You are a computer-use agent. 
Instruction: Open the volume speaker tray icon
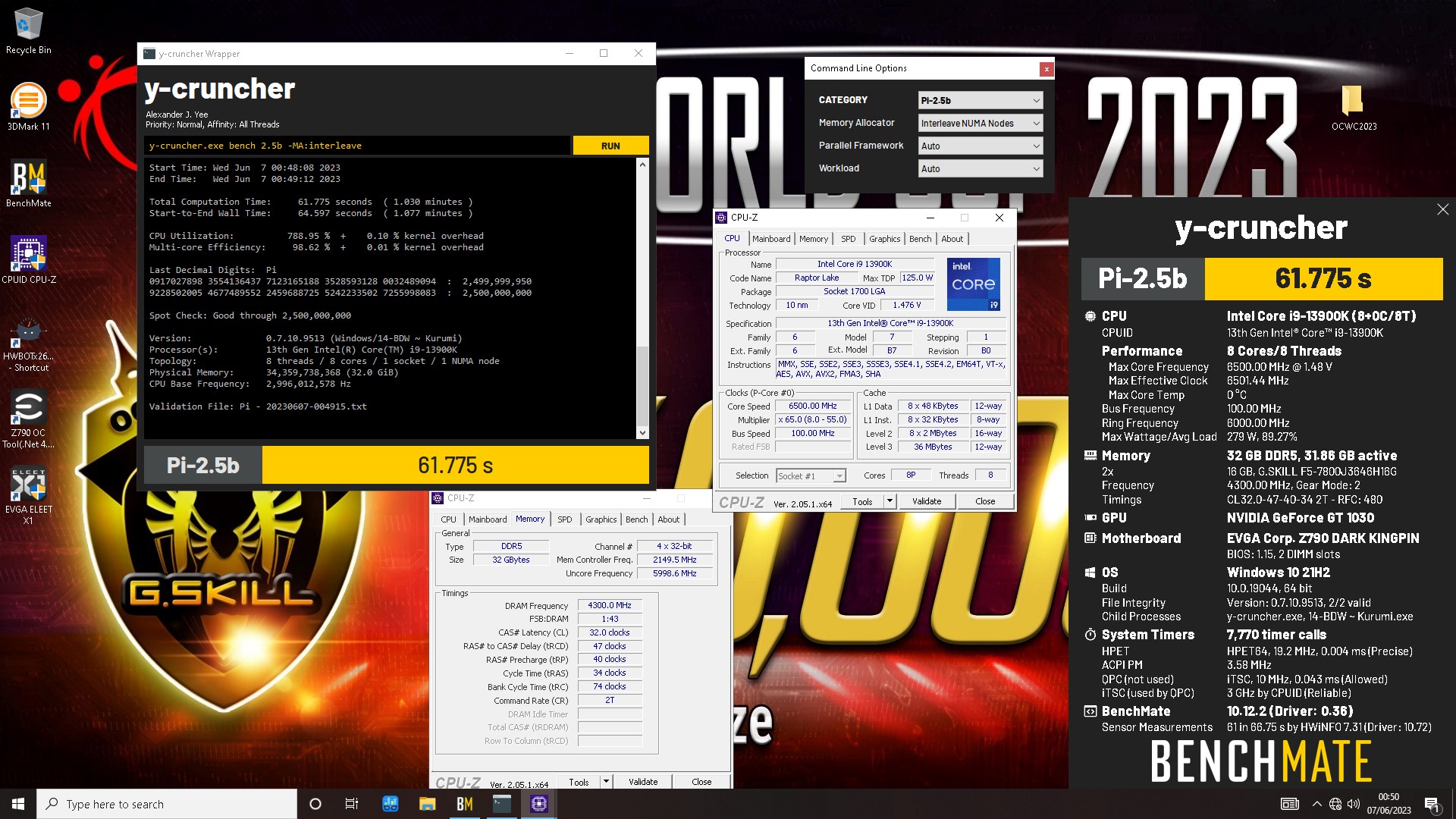(x=1354, y=804)
